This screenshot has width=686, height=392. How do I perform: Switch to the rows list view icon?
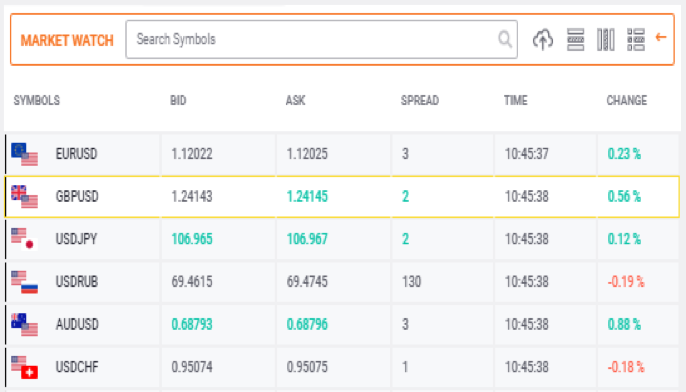575,39
